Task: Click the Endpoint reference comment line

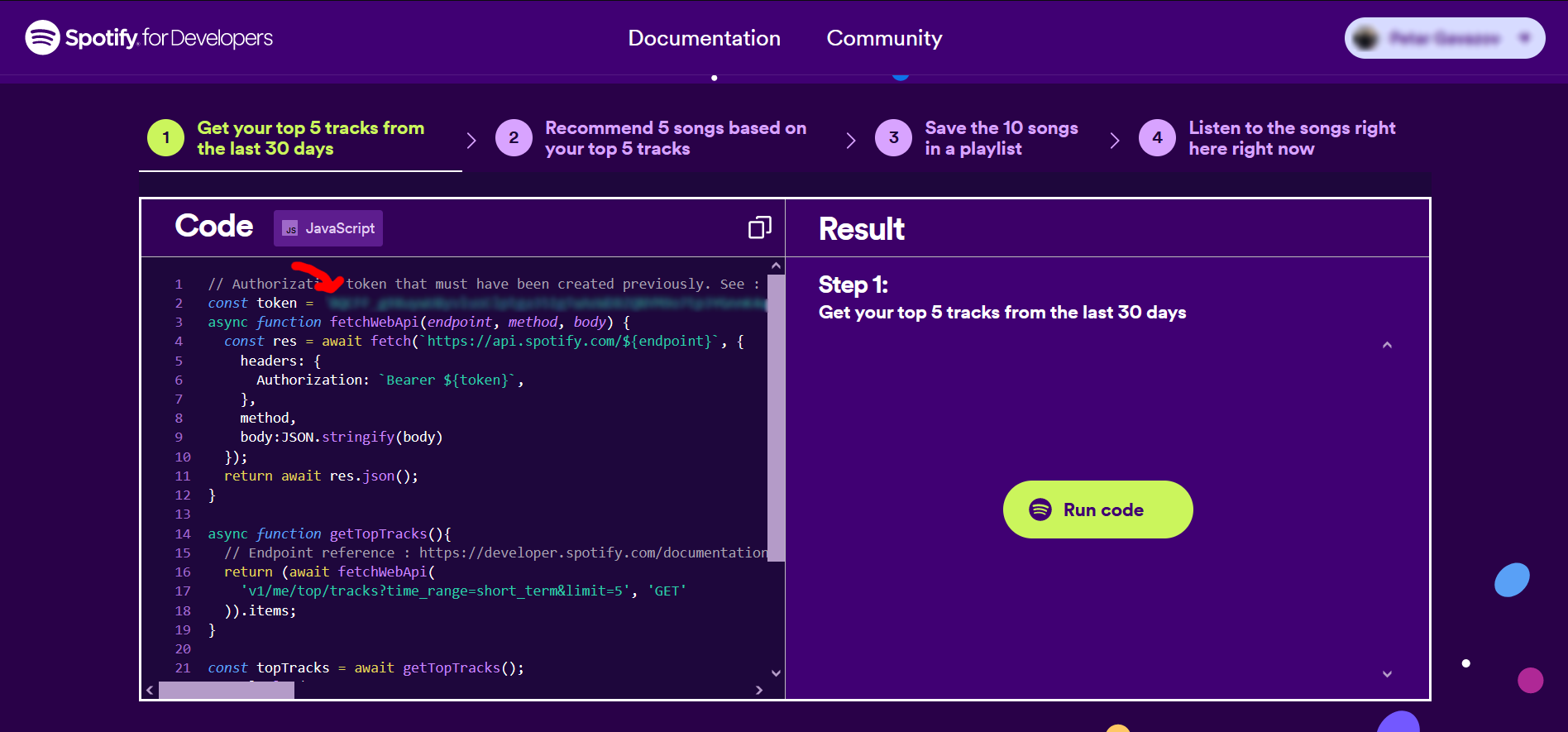Action: 495,553
